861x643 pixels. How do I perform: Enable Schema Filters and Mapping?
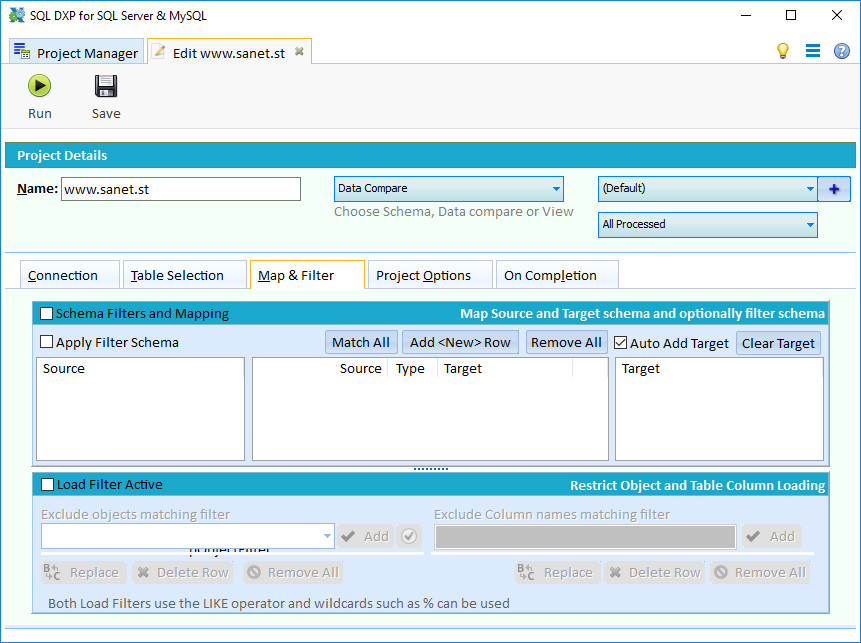[45, 313]
